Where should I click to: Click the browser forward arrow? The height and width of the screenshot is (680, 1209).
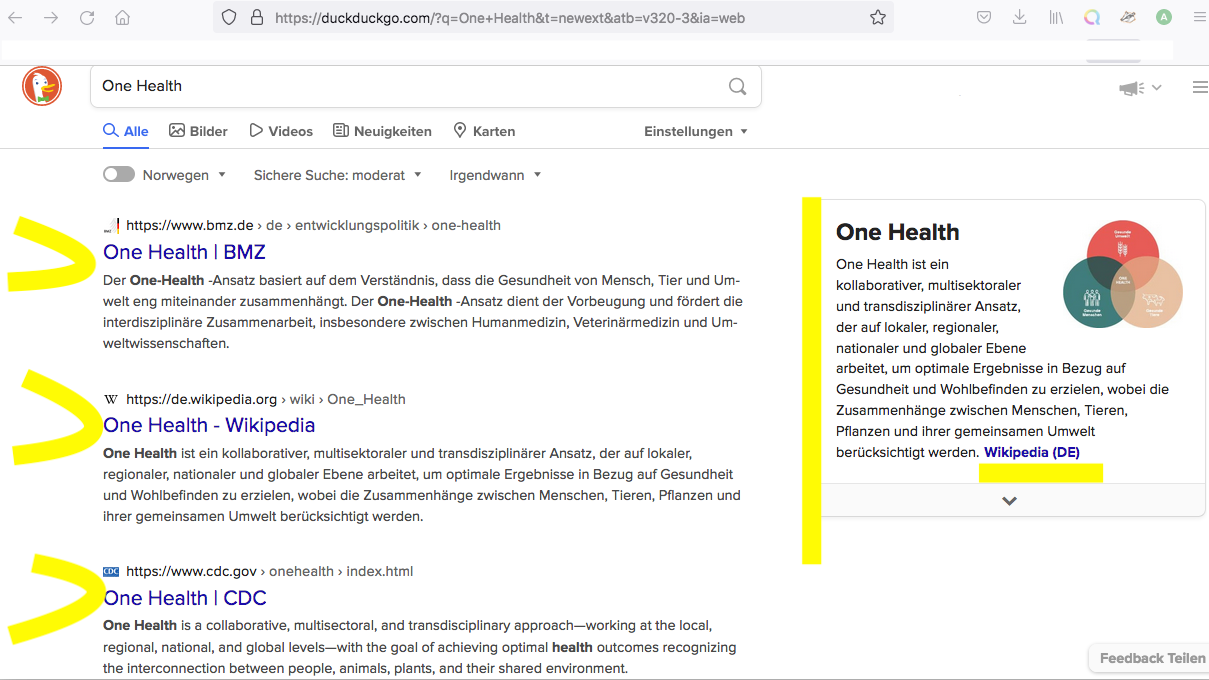(51, 17)
